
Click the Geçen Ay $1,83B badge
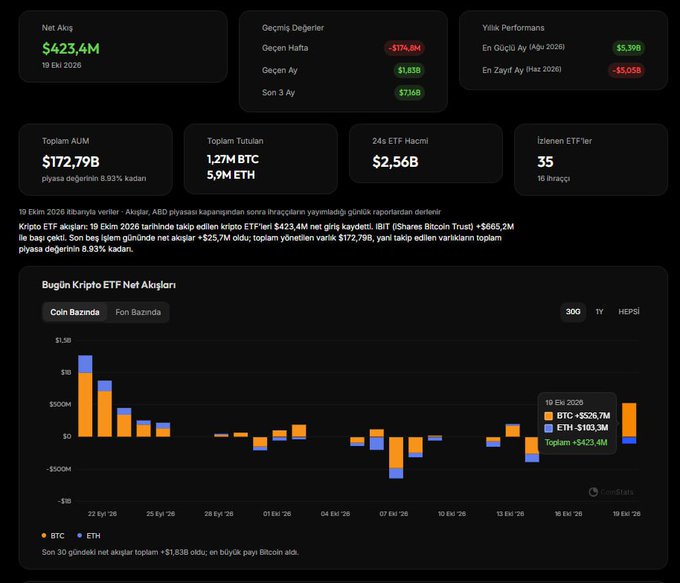(x=409, y=70)
